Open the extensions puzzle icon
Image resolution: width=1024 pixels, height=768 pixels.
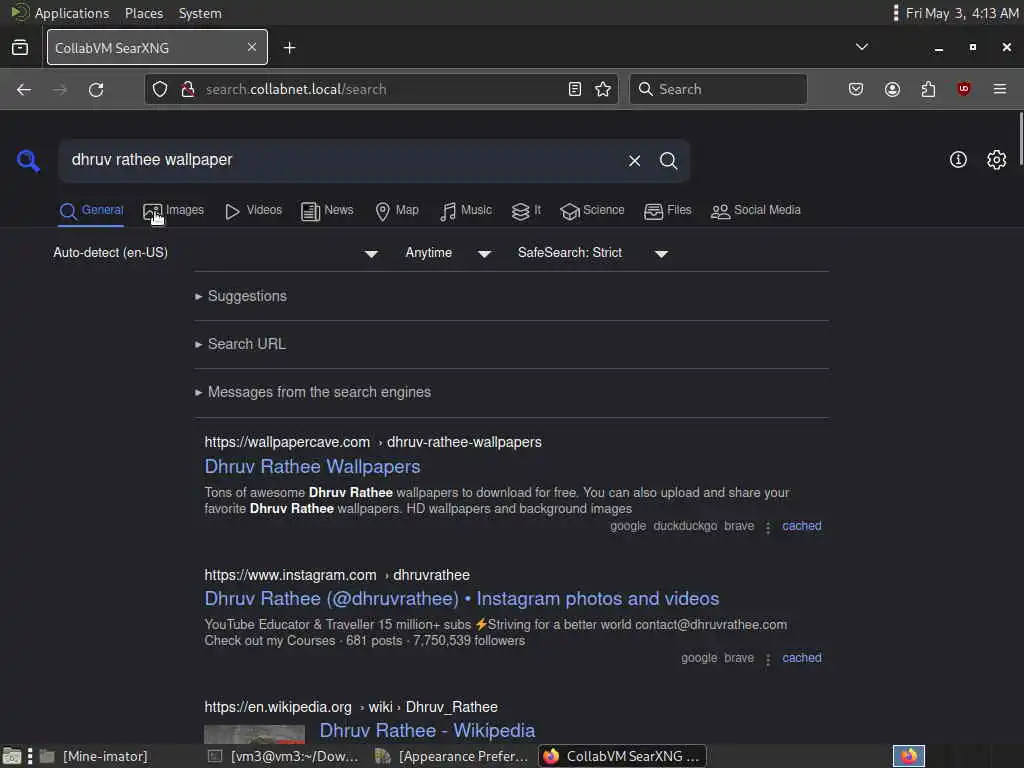928,89
